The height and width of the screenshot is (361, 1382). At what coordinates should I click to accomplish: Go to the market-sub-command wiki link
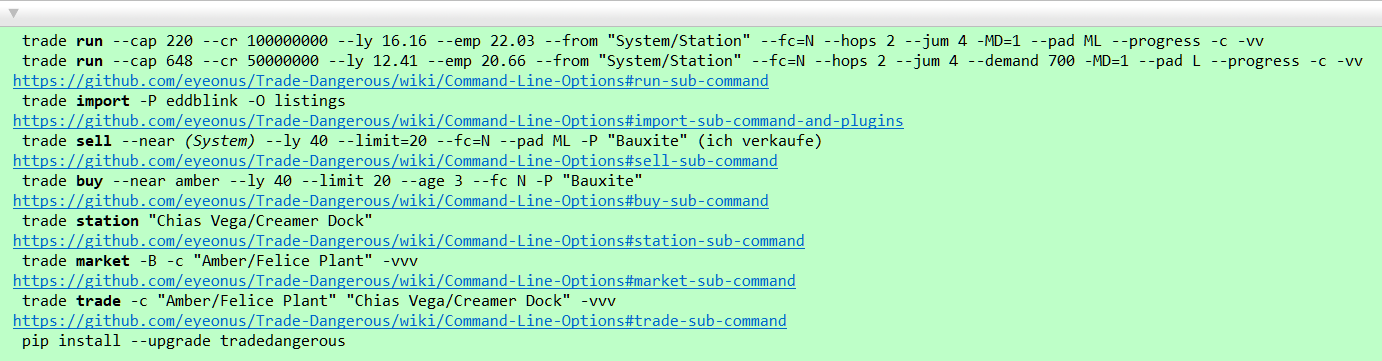pyautogui.click(x=404, y=280)
